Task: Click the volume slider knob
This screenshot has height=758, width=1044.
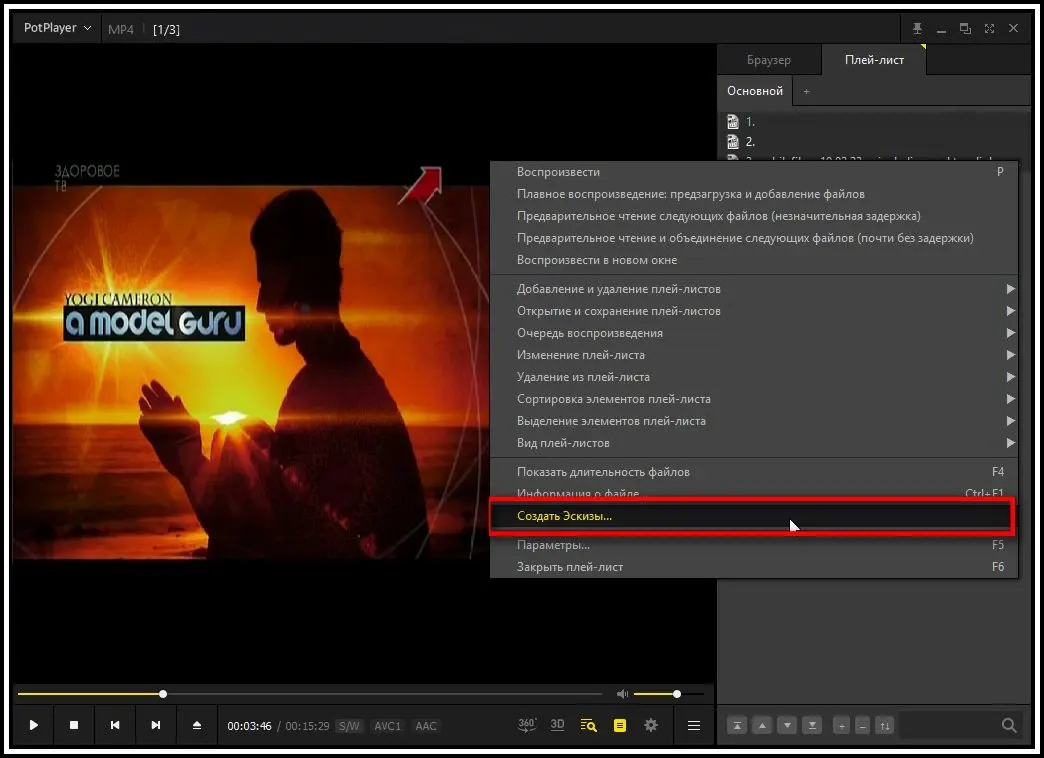Action: (677, 694)
